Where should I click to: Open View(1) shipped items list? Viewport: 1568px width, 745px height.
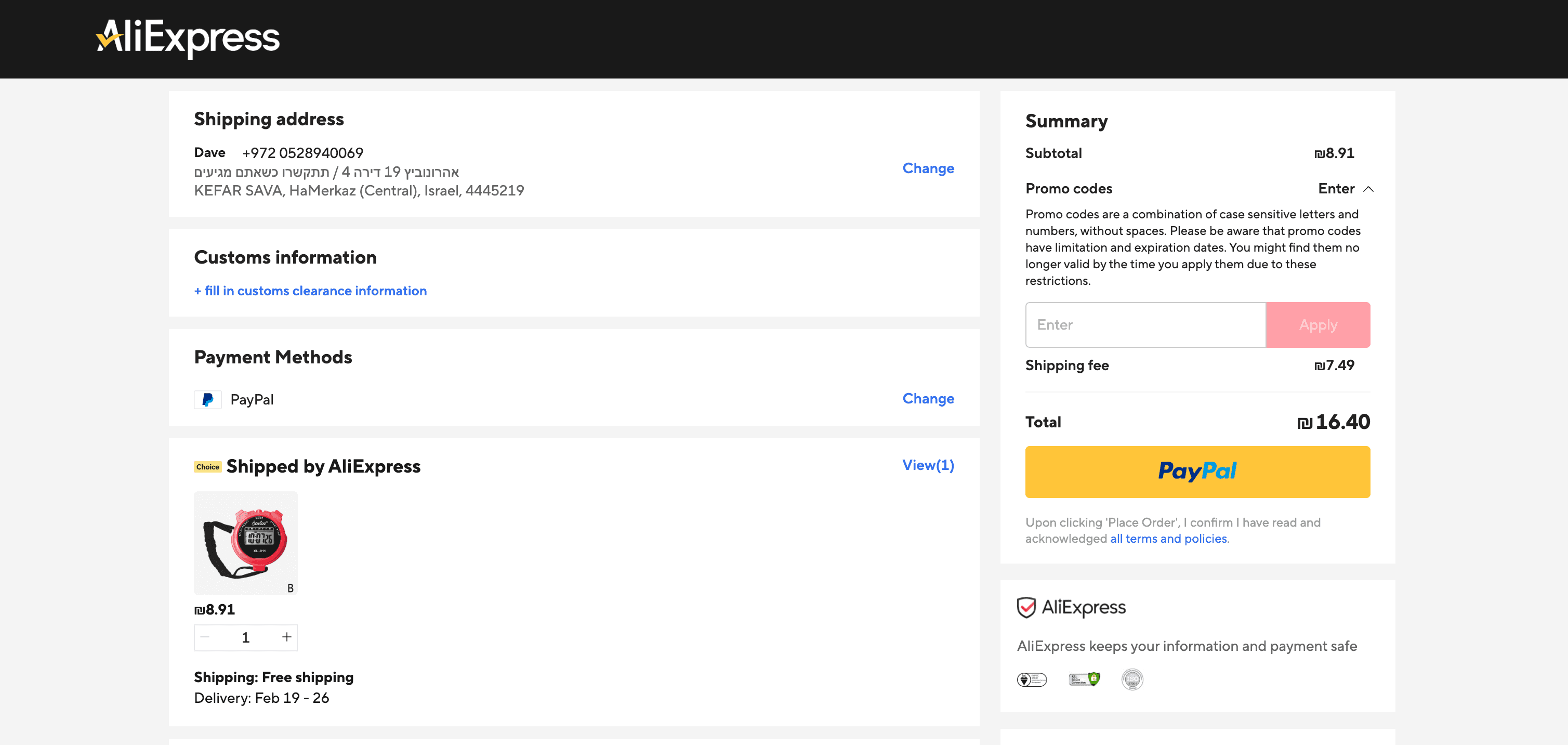(928, 465)
